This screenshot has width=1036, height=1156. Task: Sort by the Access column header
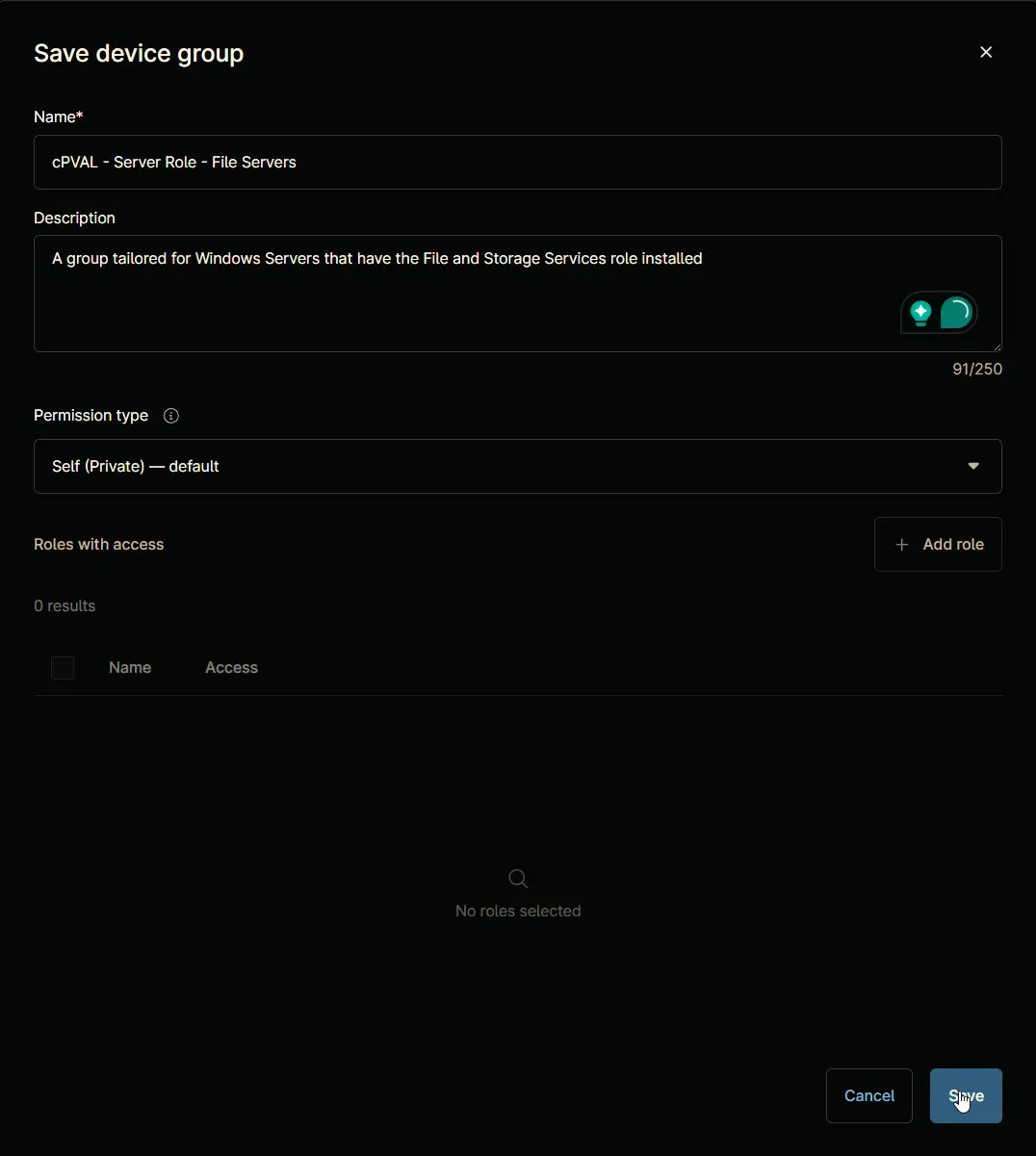[231, 667]
